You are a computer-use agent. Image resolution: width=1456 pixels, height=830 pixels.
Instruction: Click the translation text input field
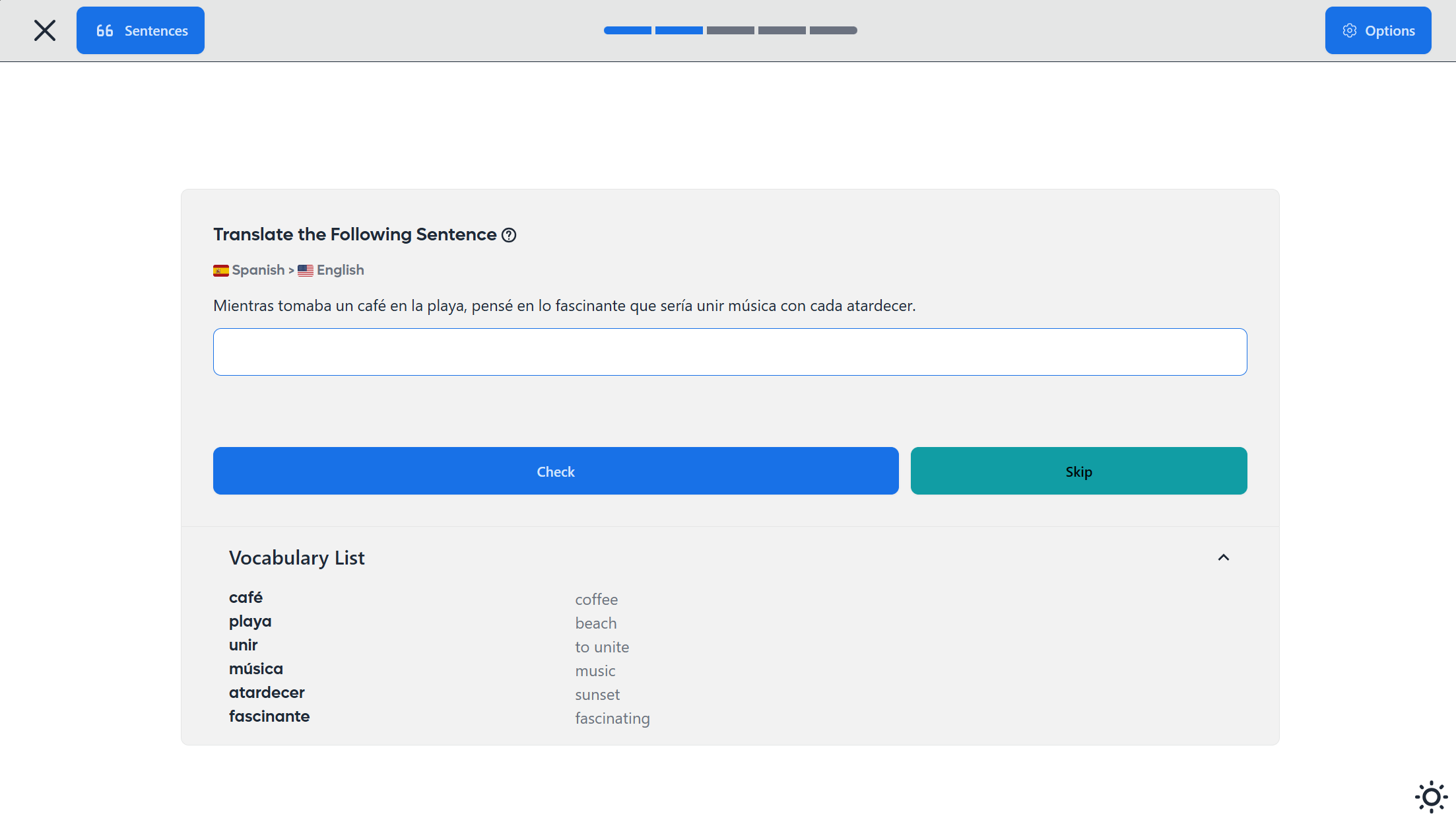click(730, 352)
